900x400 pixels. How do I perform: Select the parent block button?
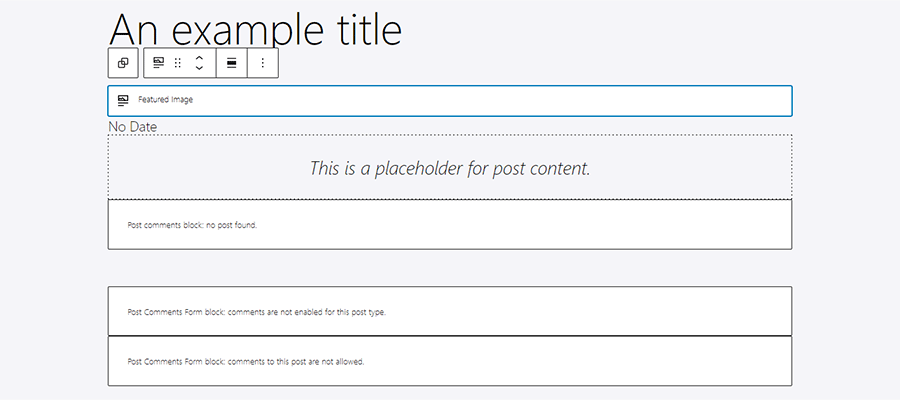point(123,63)
